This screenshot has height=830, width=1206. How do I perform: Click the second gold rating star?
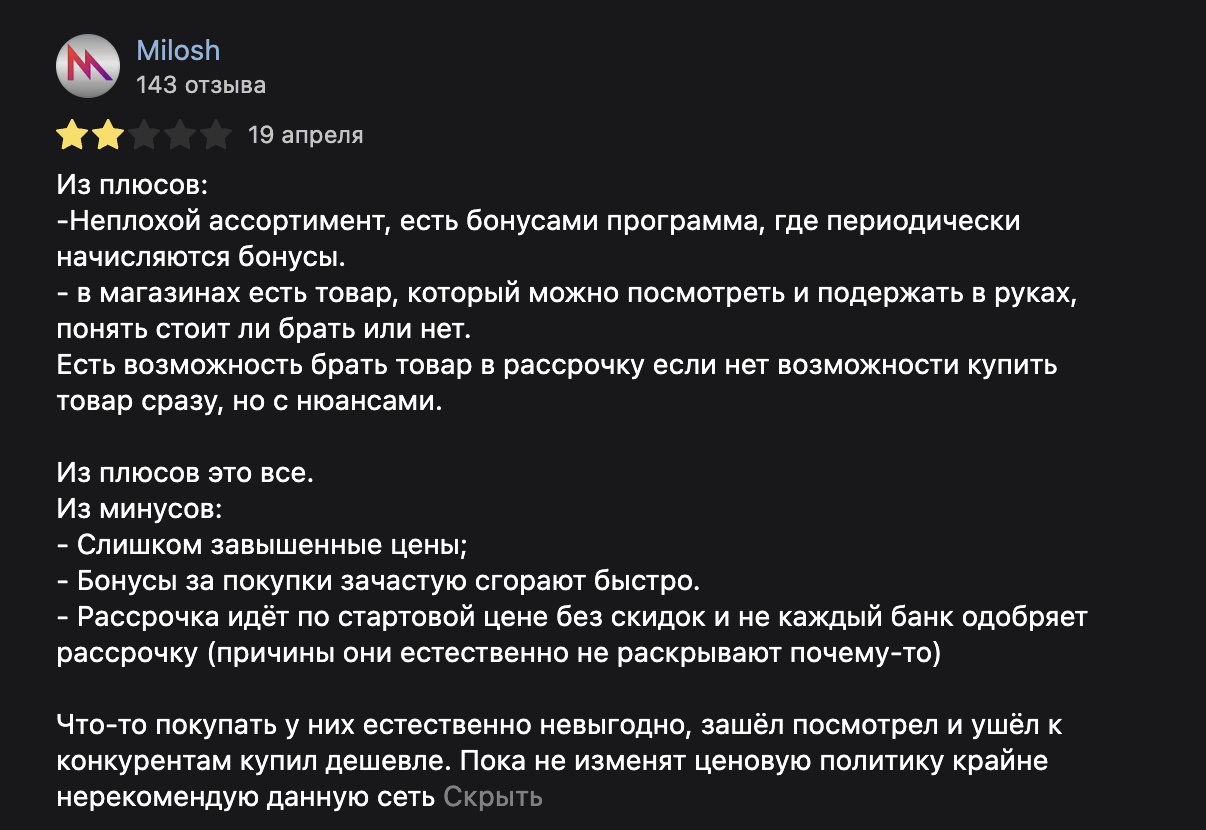click(107, 135)
